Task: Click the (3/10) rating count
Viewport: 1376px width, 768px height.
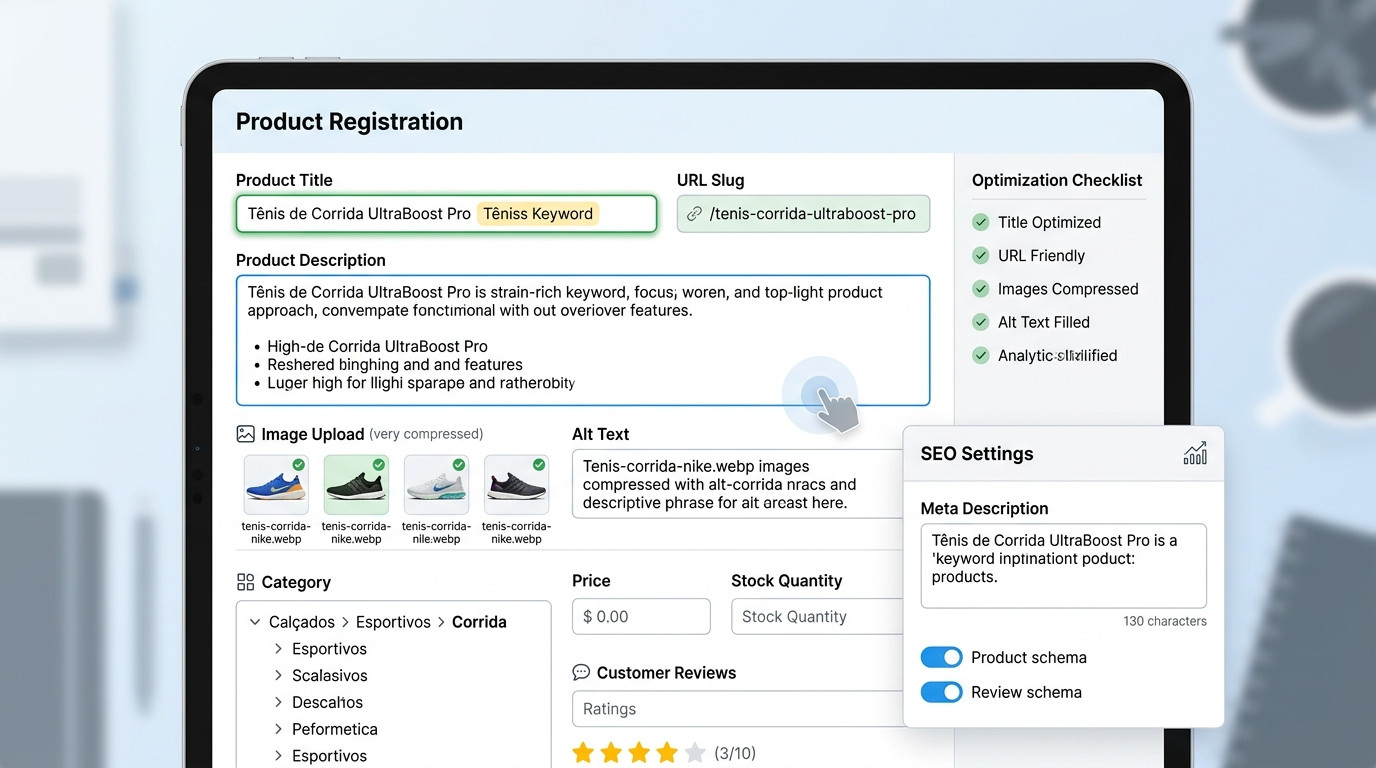Action: (735, 752)
